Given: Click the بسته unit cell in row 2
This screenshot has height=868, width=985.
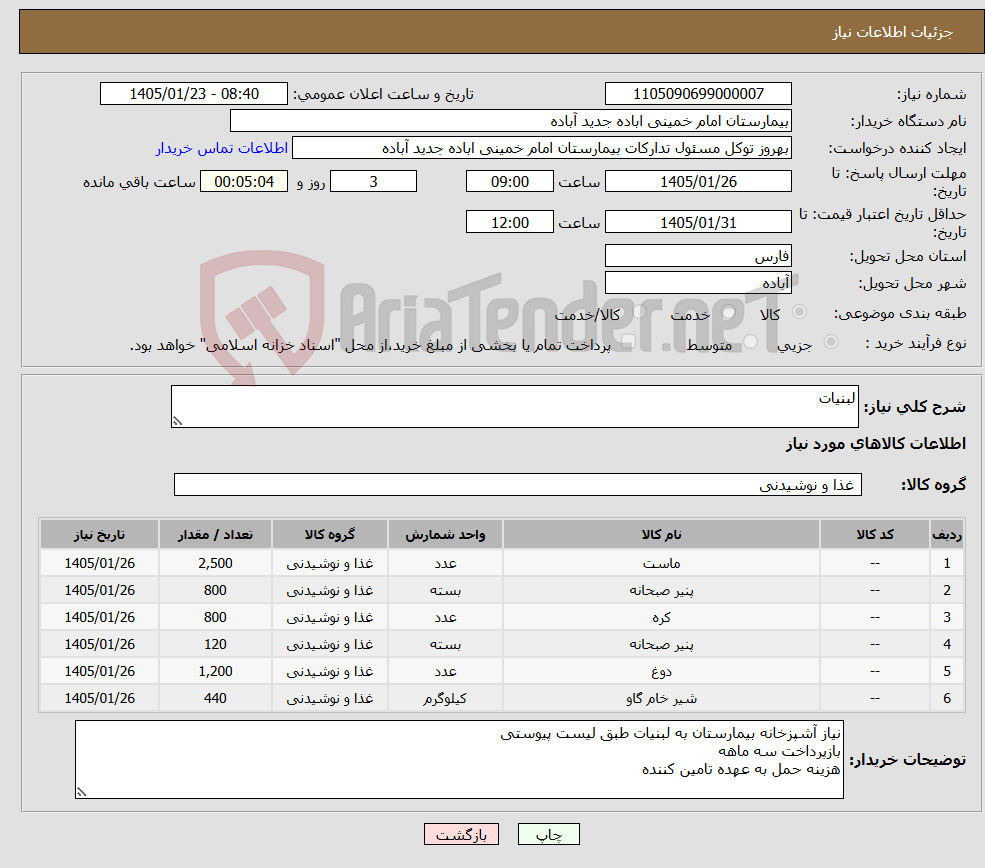Looking at the screenshot, I should 445,590.
